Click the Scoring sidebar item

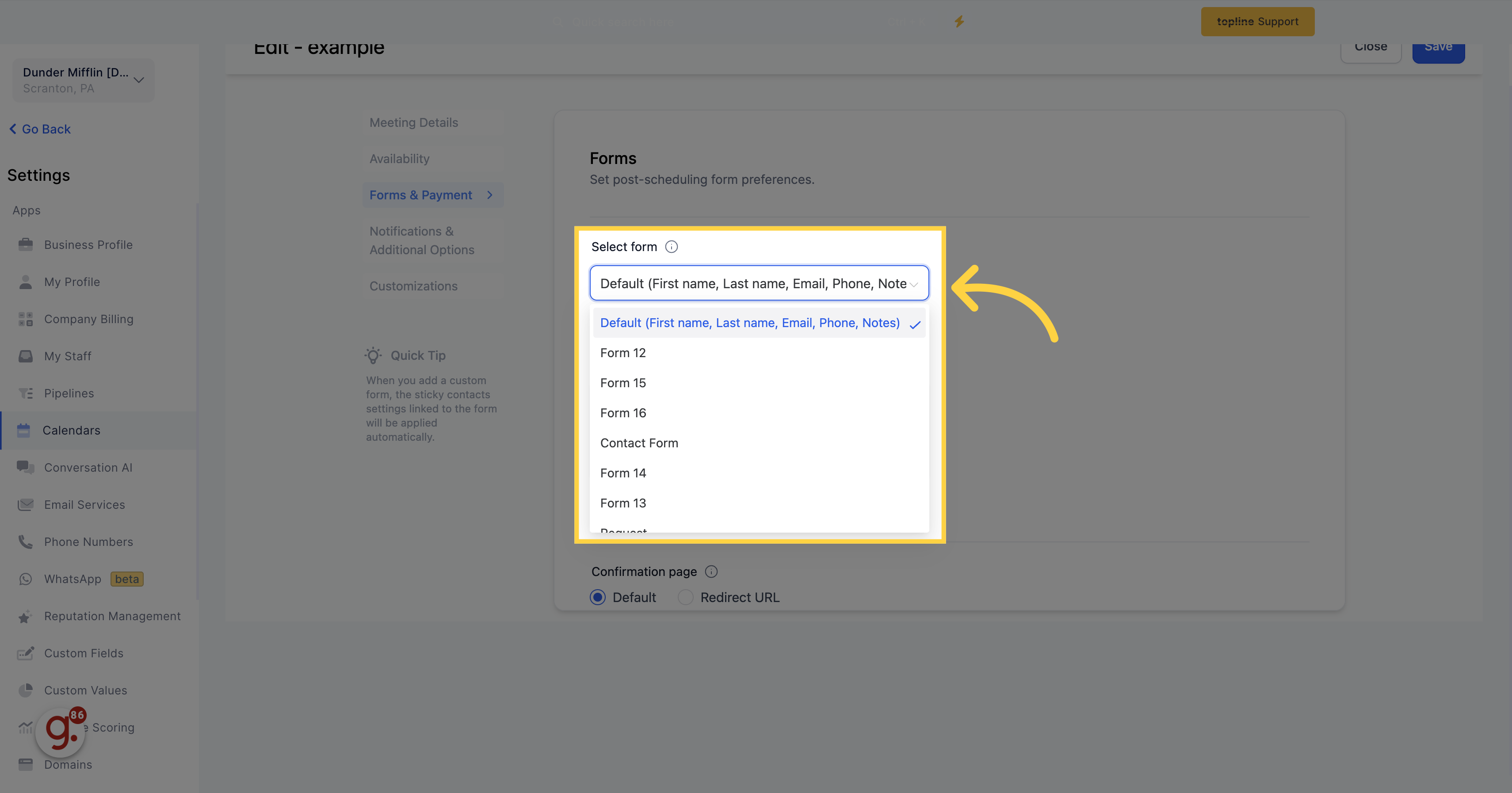(x=113, y=727)
